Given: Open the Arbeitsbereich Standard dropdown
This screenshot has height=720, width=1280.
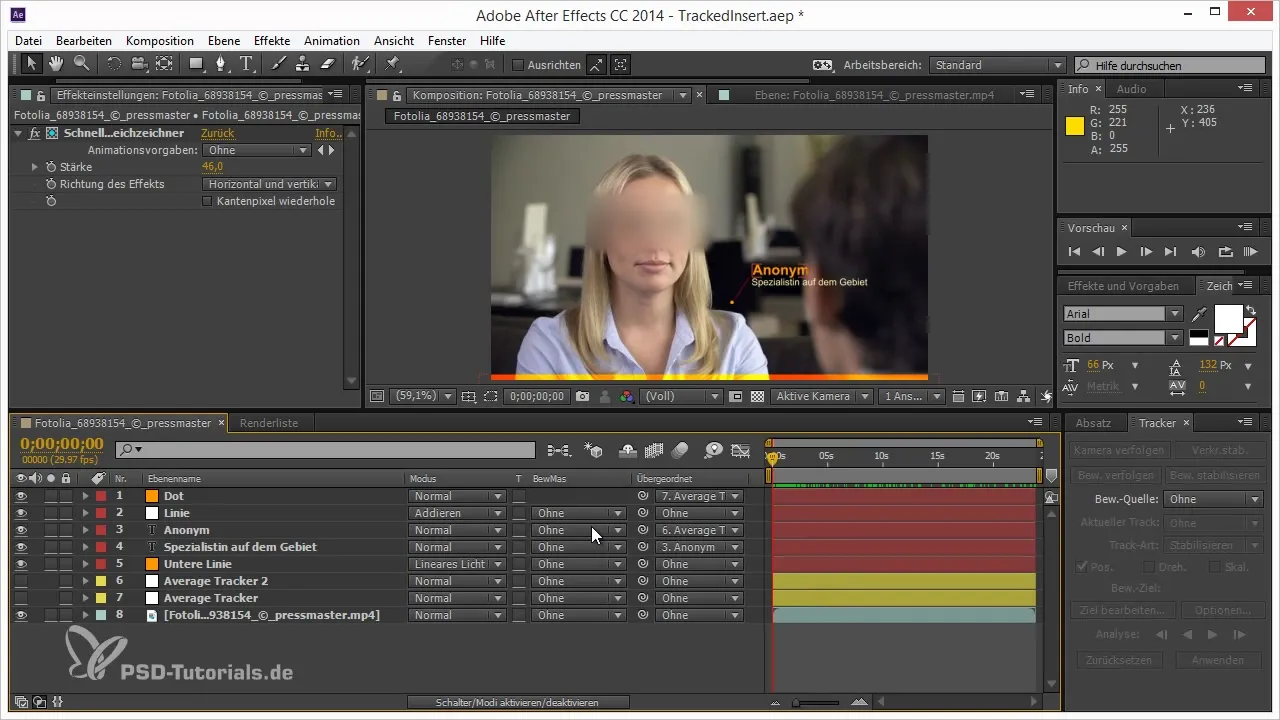Looking at the screenshot, I should 997,65.
